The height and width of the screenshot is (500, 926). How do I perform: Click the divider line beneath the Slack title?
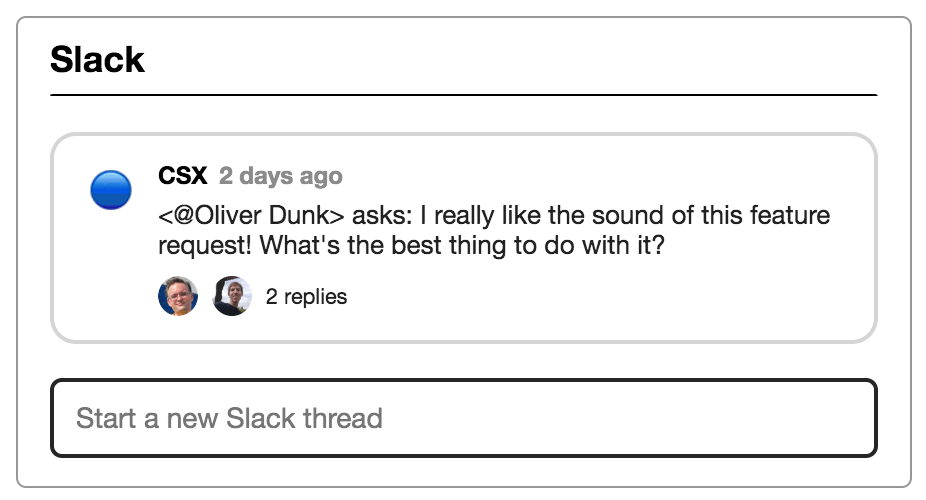point(464,94)
